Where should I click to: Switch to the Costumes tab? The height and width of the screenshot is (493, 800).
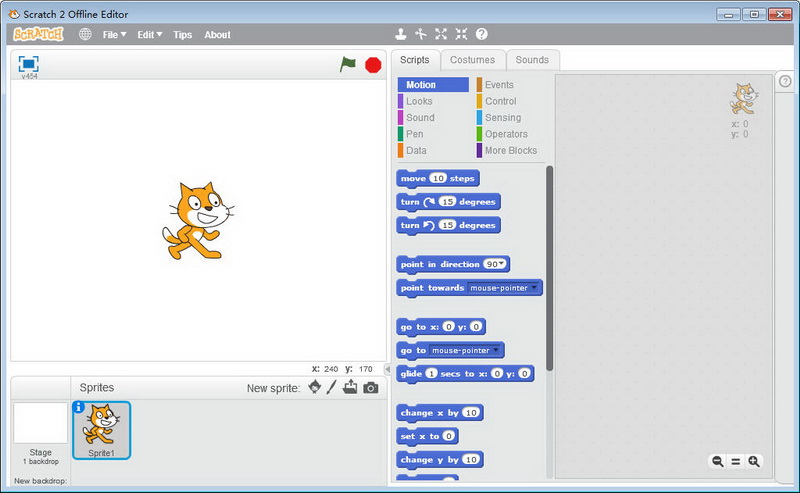tap(472, 60)
